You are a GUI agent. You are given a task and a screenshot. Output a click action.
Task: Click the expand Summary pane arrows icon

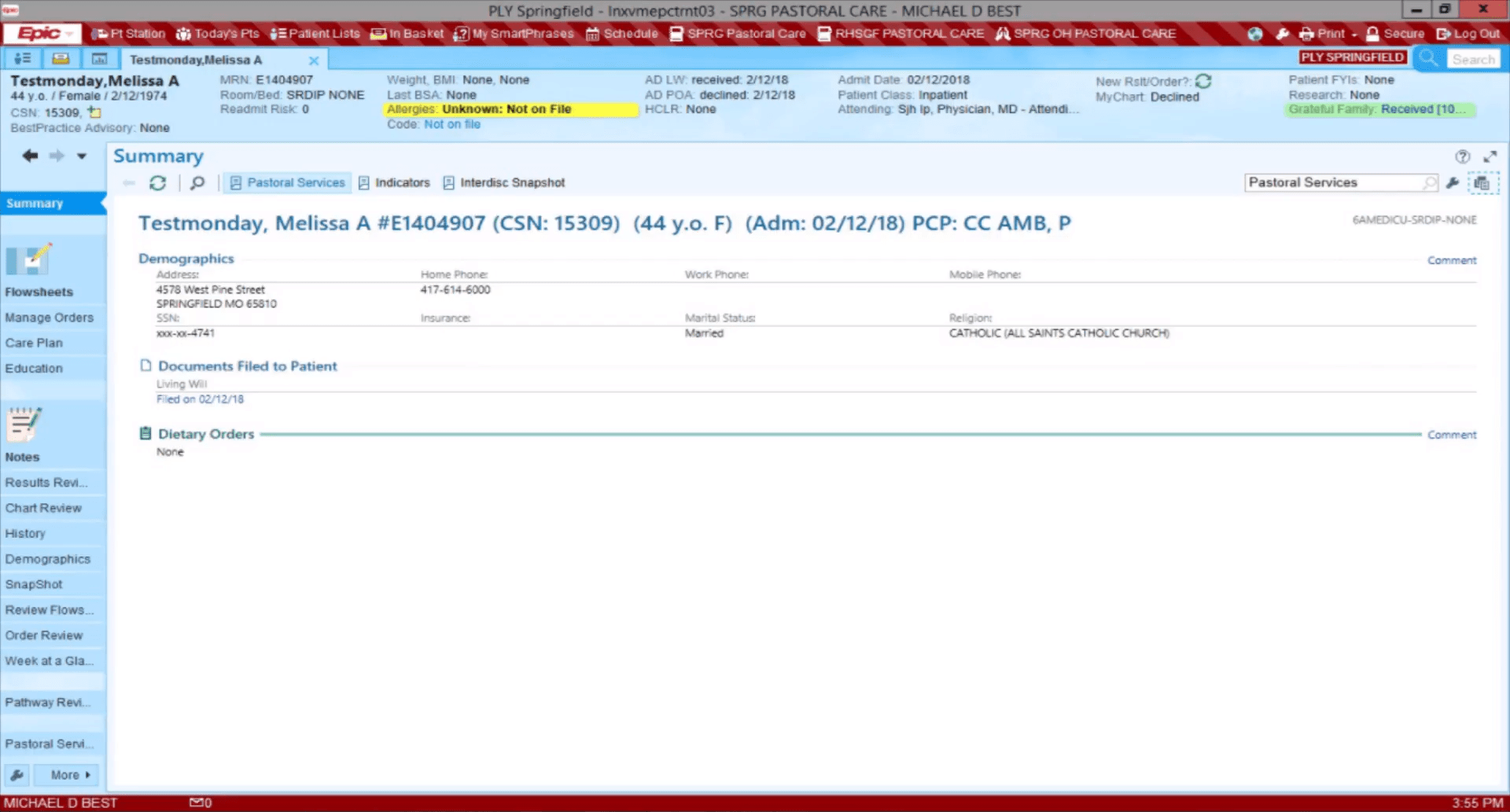tap(1490, 156)
